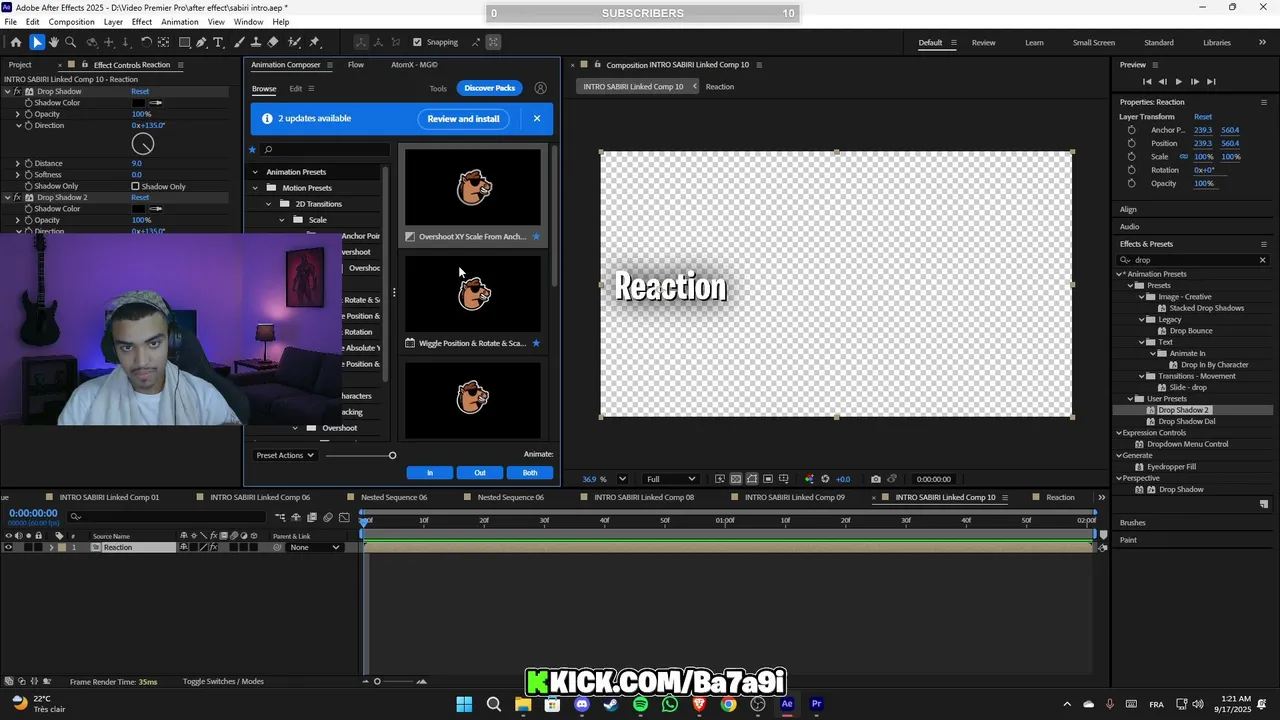Viewport: 1280px width, 720px height.
Task: Open the Composition Mini-Flowchart icon in timeline
Action: pos(280,517)
